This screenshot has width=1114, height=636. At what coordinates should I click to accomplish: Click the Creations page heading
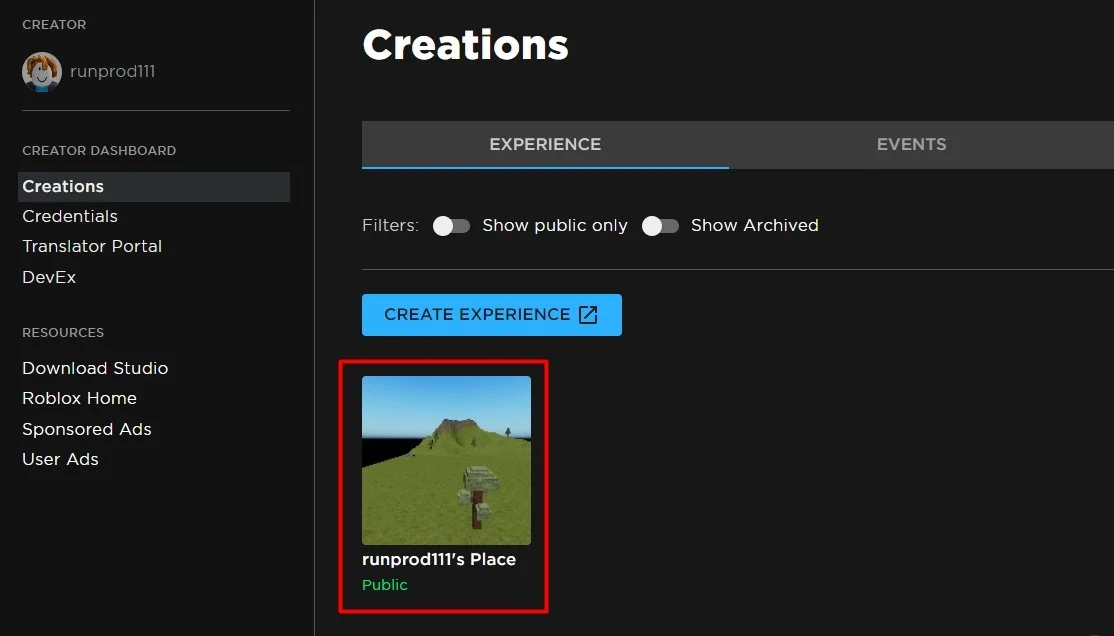[x=465, y=45]
